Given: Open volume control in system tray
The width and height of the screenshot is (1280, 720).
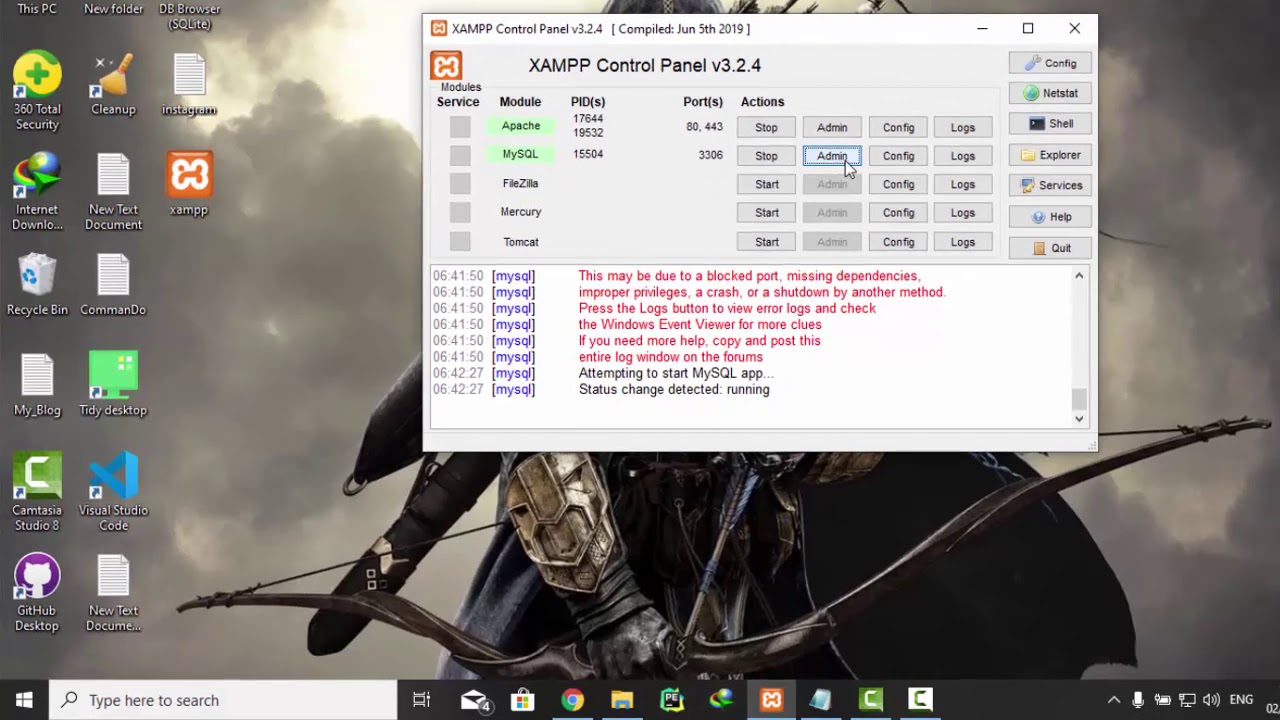Looking at the screenshot, I should (1211, 700).
